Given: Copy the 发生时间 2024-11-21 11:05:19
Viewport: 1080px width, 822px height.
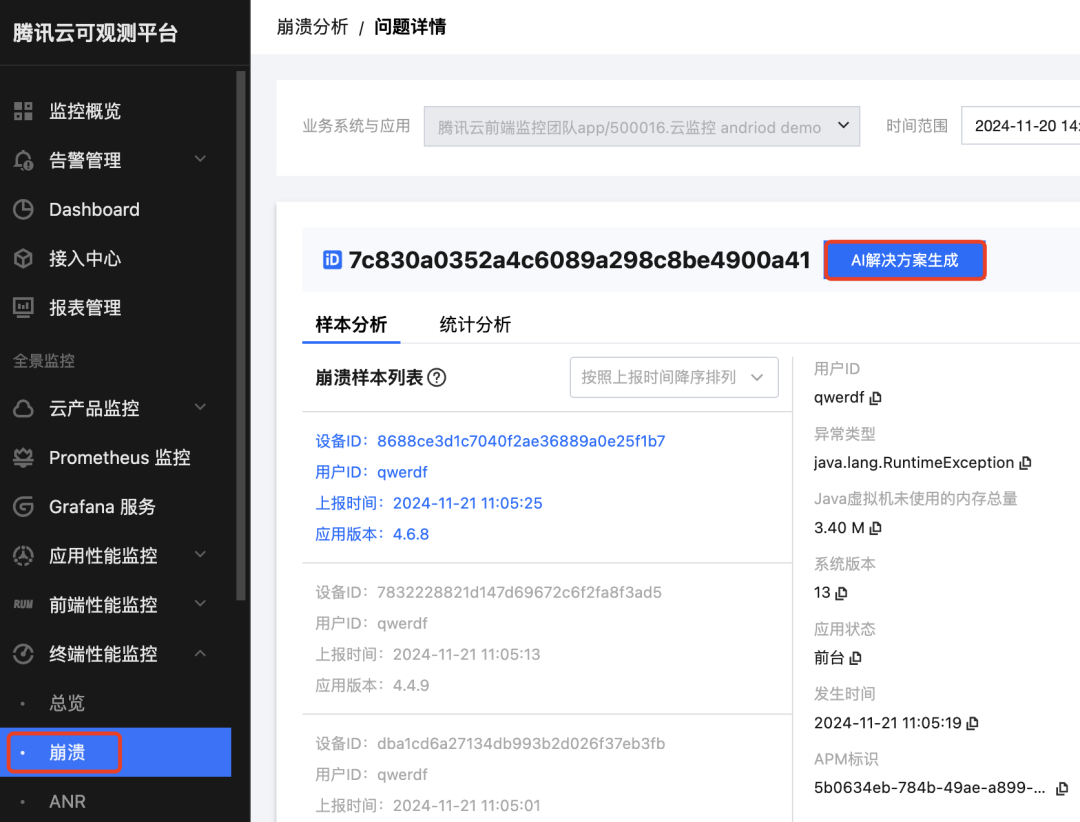Looking at the screenshot, I should (973, 723).
